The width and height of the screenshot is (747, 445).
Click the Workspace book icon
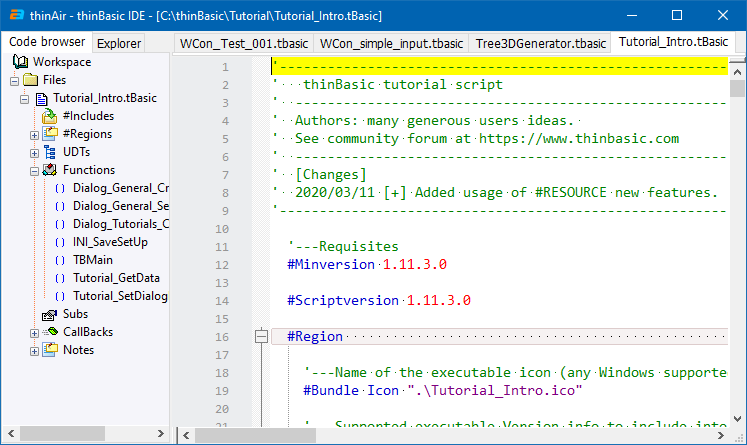pos(20,62)
